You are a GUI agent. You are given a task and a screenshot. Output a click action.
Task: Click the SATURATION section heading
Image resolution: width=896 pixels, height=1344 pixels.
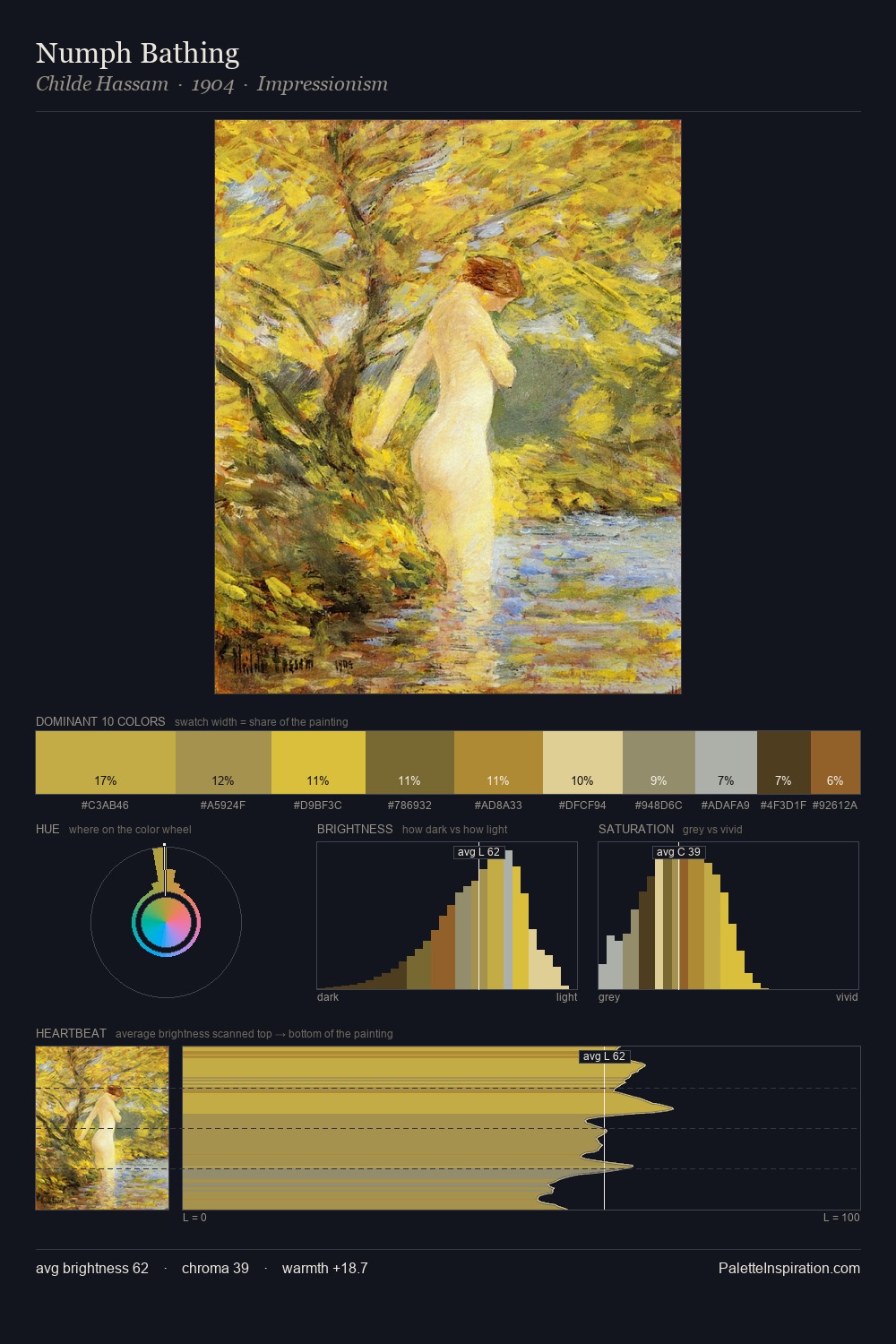tap(636, 829)
